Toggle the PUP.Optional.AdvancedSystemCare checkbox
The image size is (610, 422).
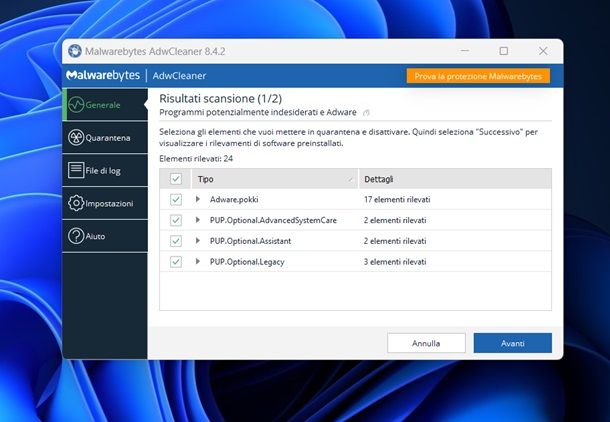176,220
